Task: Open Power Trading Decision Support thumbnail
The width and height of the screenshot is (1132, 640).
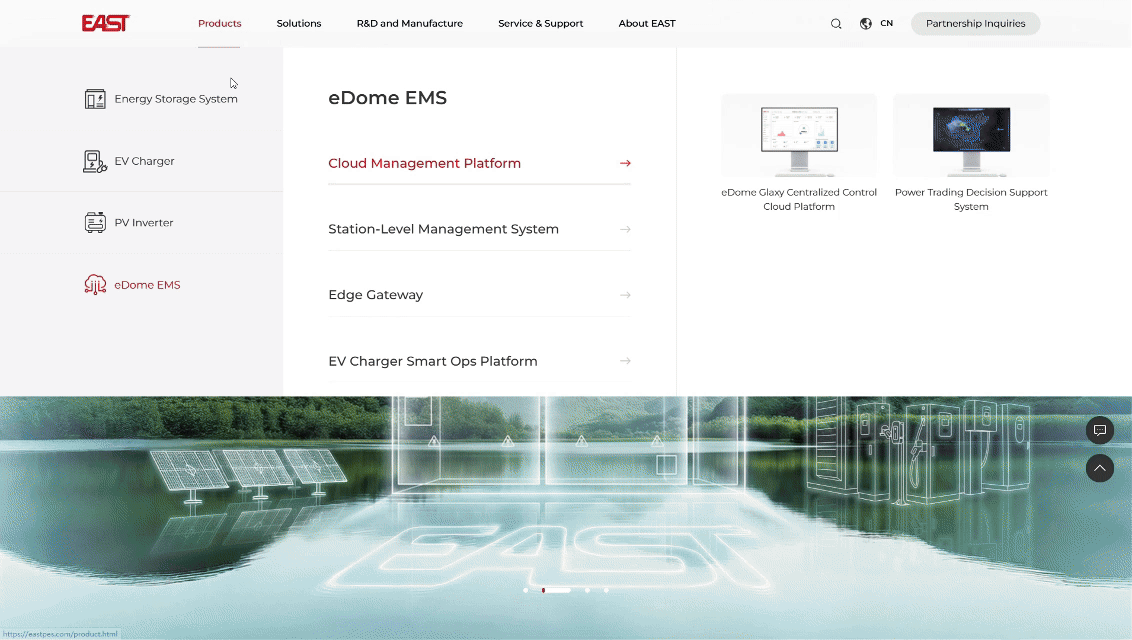Action: click(971, 136)
